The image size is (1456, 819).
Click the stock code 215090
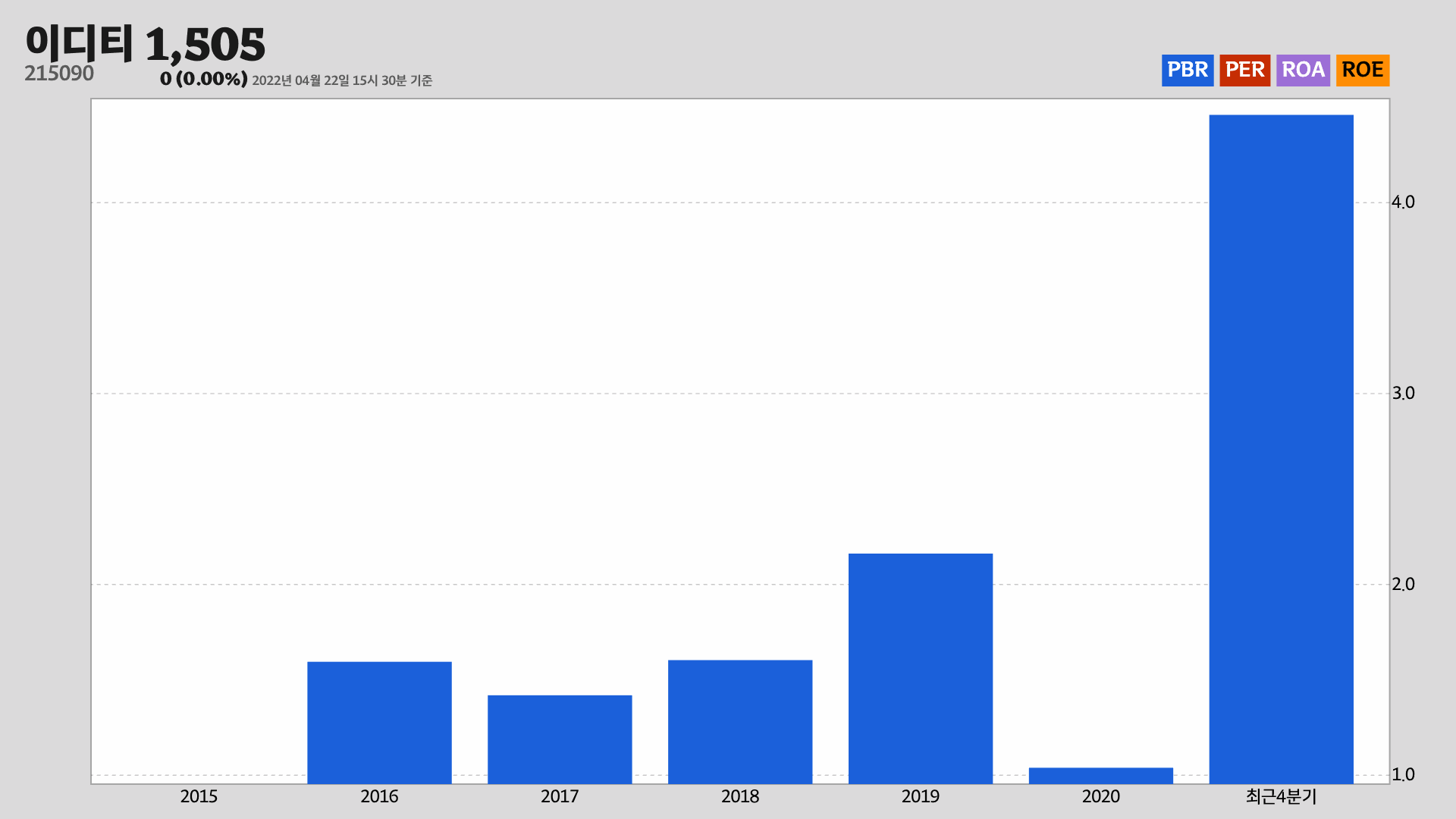[59, 74]
